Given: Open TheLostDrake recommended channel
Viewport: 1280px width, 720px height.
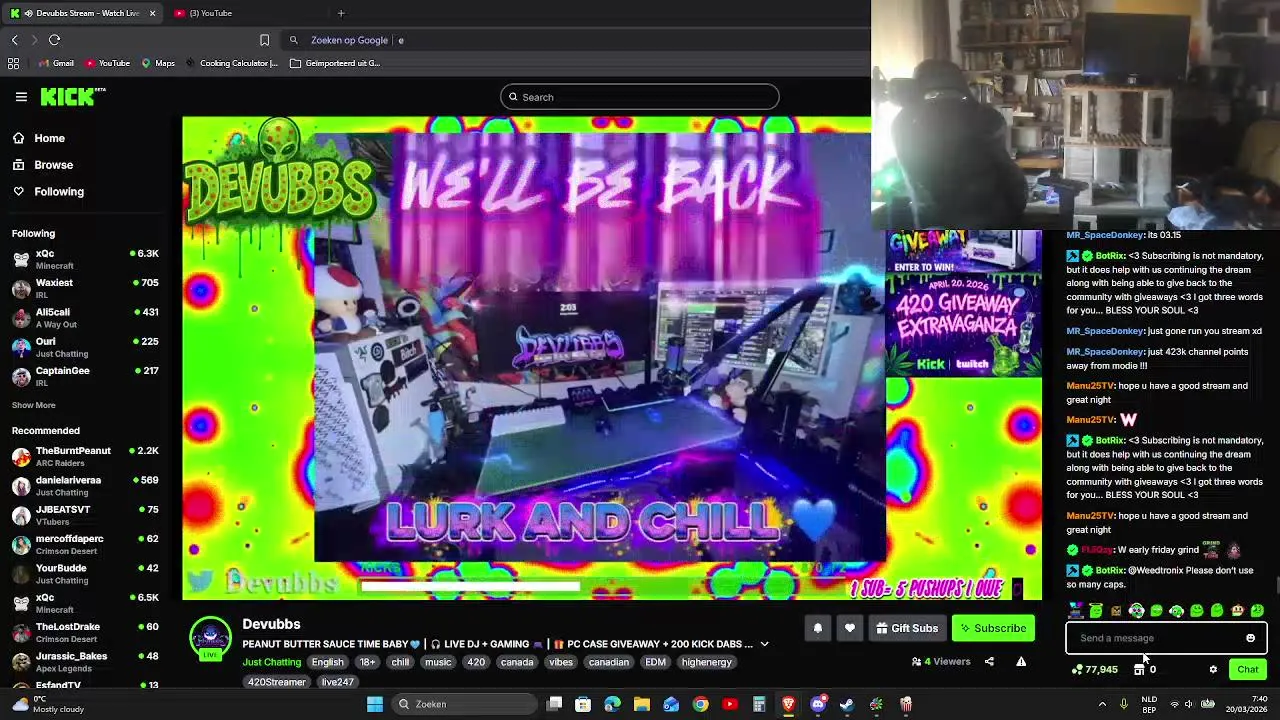Looking at the screenshot, I should pyautogui.click(x=85, y=632).
